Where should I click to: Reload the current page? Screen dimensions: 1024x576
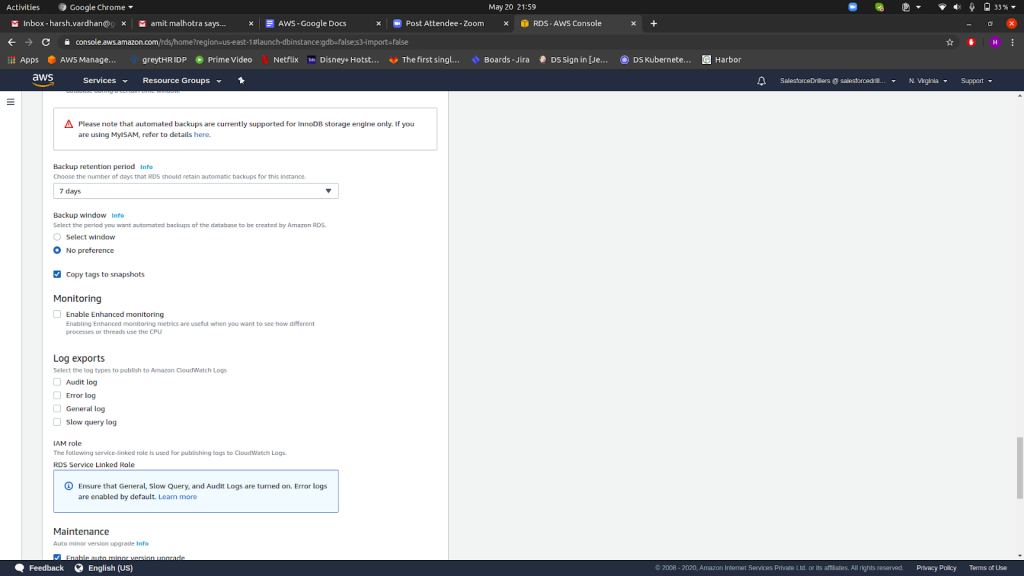tap(46, 42)
